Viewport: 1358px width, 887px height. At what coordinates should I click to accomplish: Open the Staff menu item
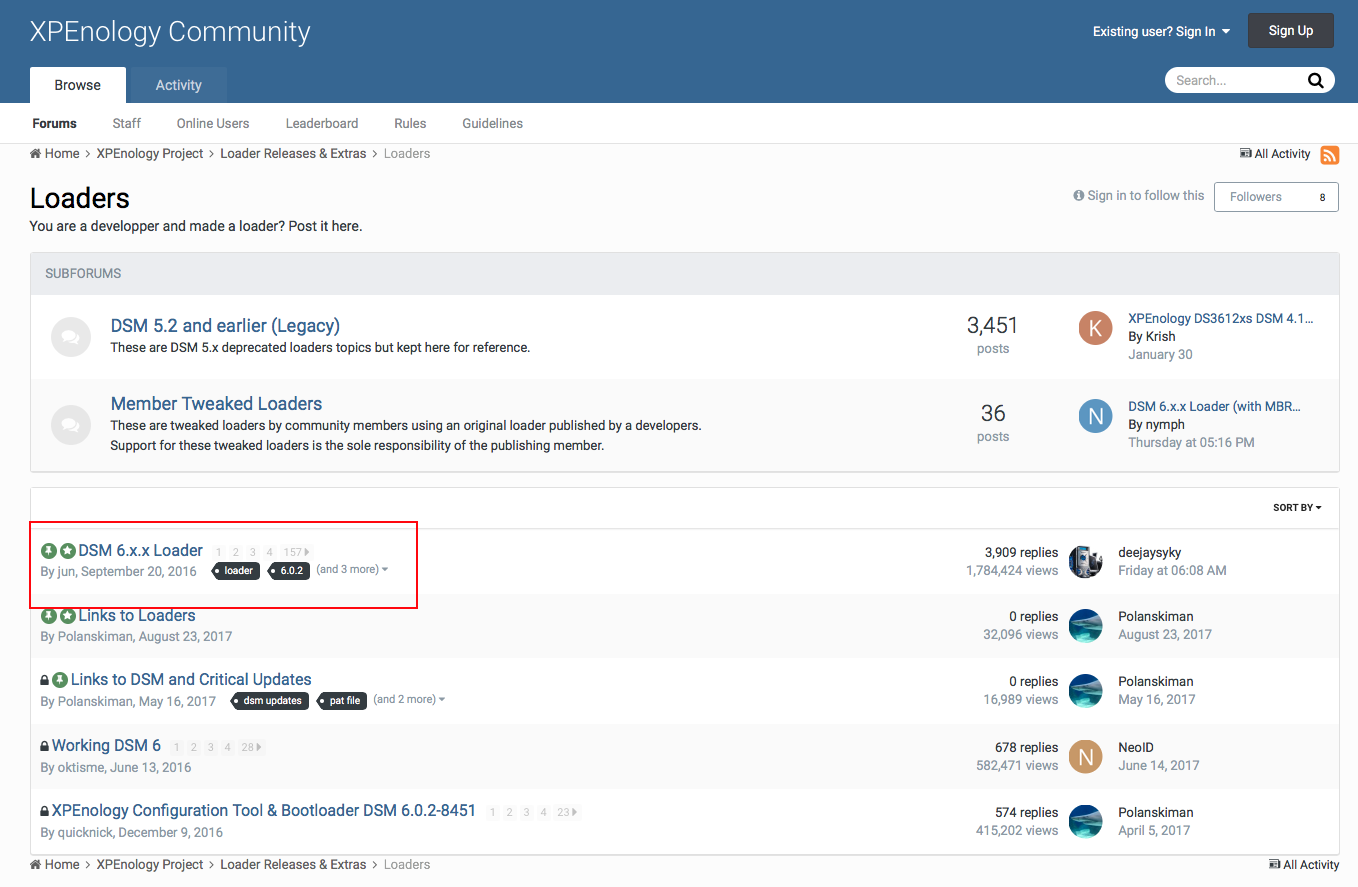point(127,123)
